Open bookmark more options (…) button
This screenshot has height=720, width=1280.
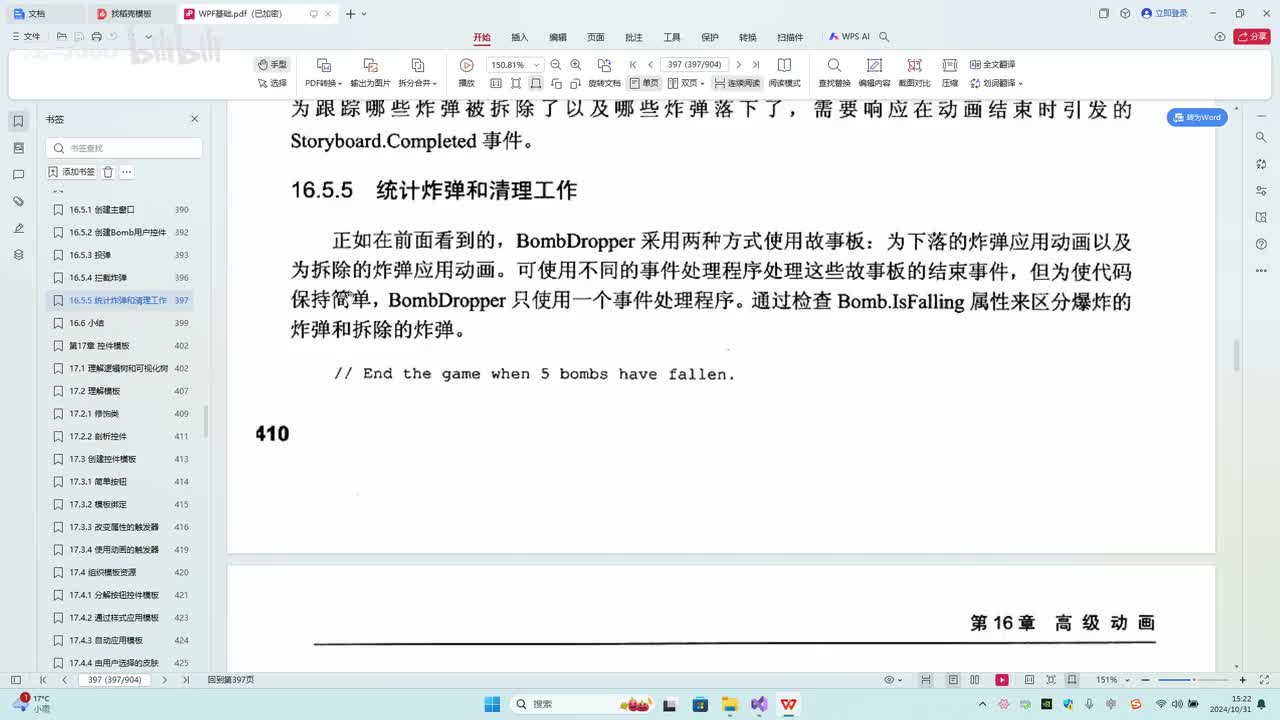coord(127,172)
